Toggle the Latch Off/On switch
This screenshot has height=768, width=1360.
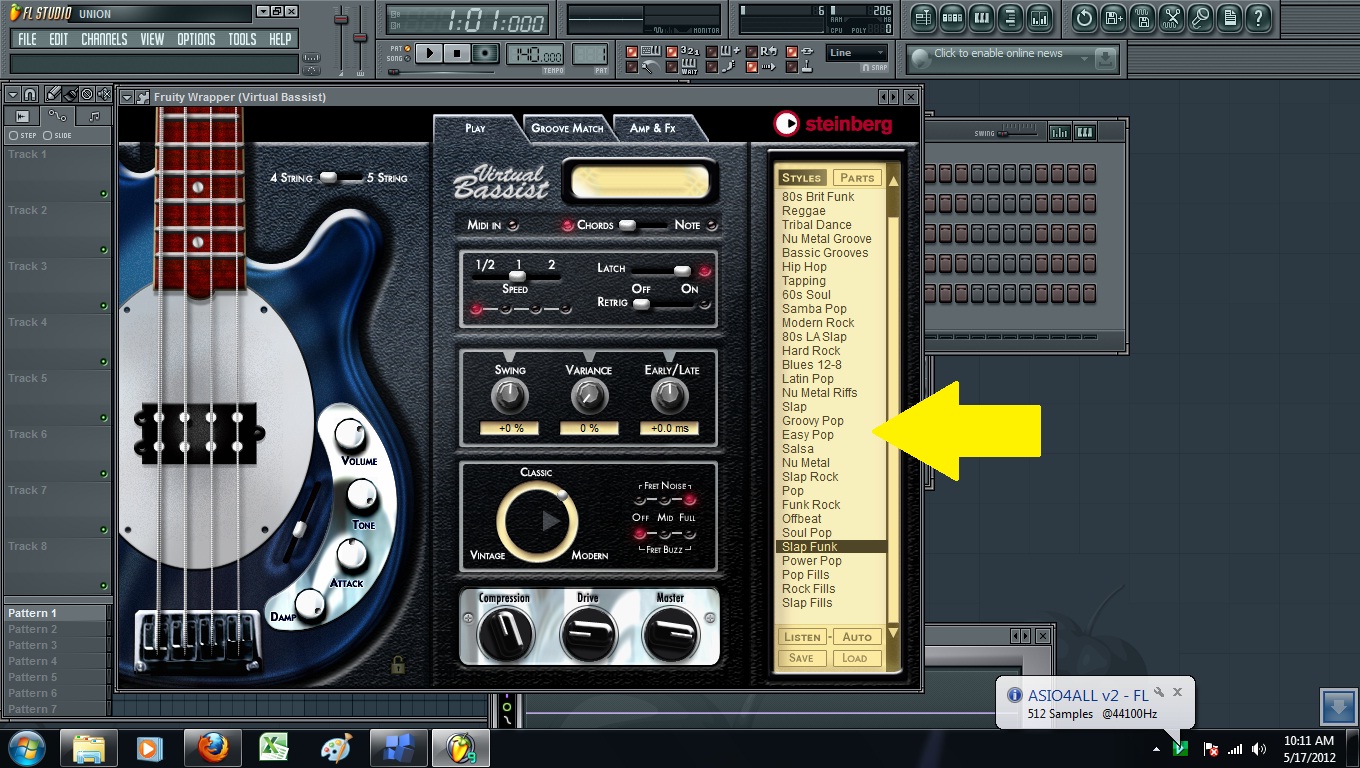663,271
